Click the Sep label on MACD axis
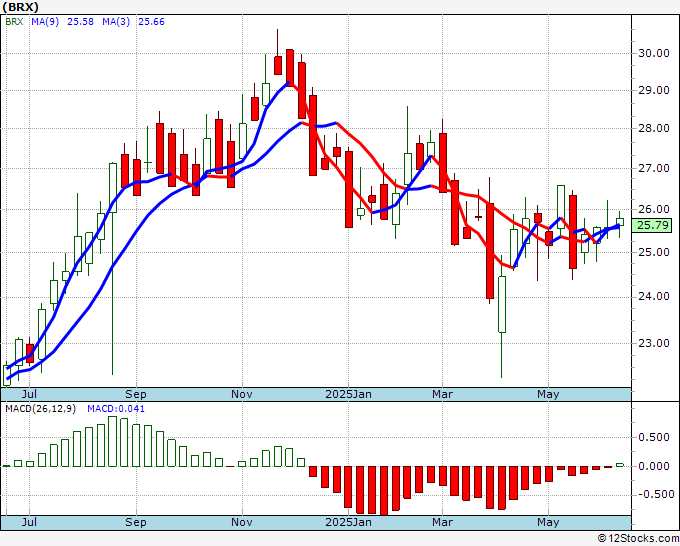This screenshot has height=546, width=680. [136, 522]
